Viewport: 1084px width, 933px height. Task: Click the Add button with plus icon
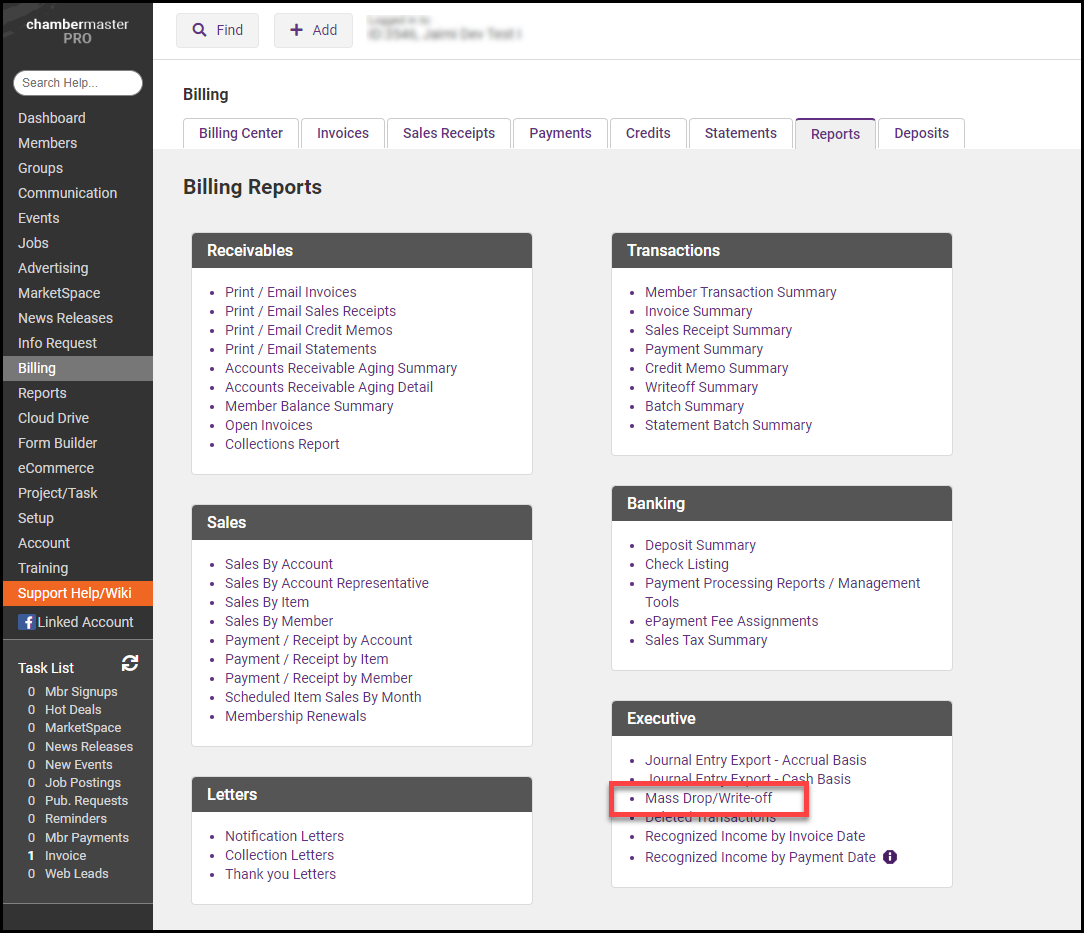(313, 30)
